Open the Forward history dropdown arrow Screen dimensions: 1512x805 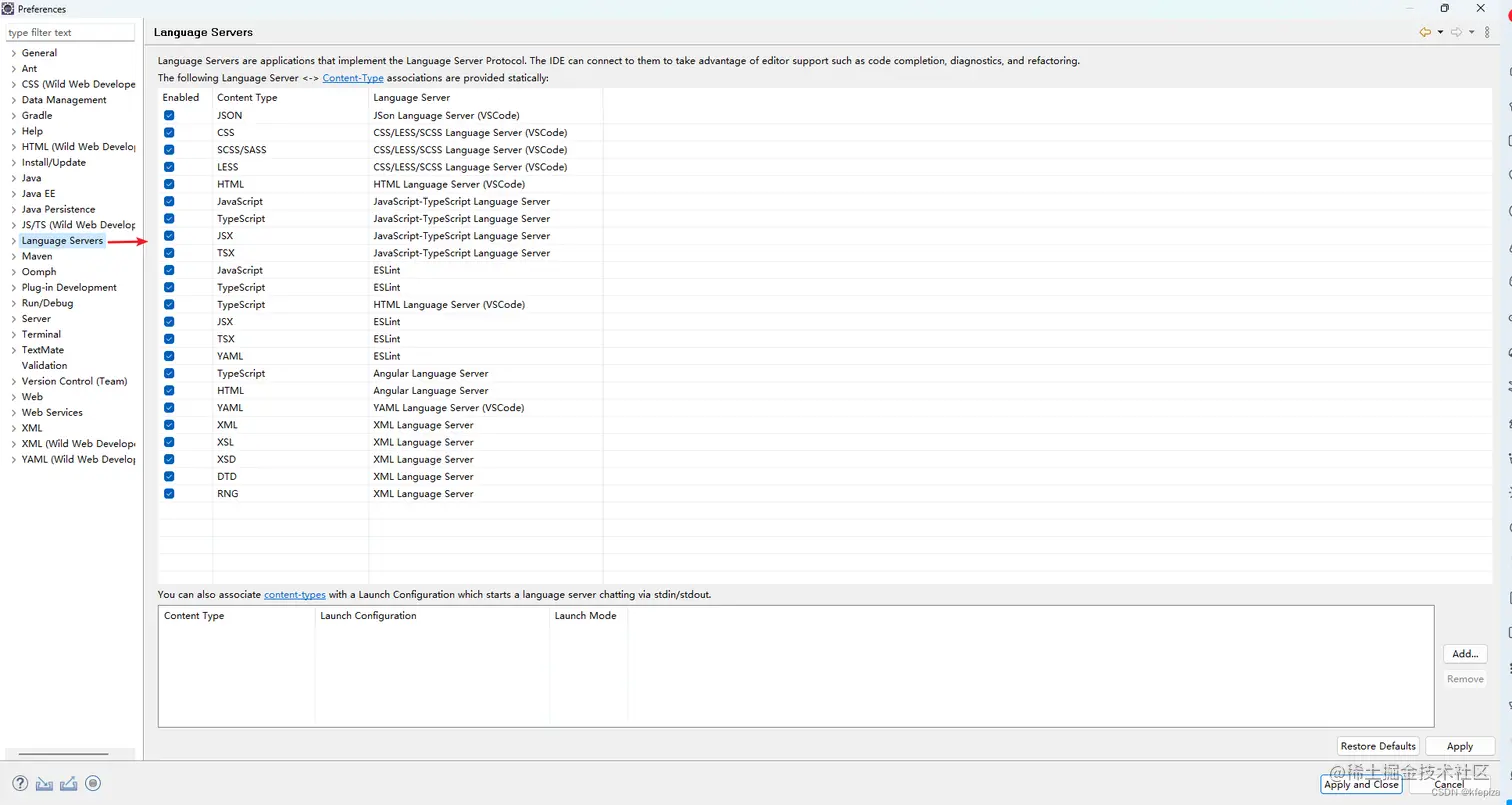tap(1472, 32)
